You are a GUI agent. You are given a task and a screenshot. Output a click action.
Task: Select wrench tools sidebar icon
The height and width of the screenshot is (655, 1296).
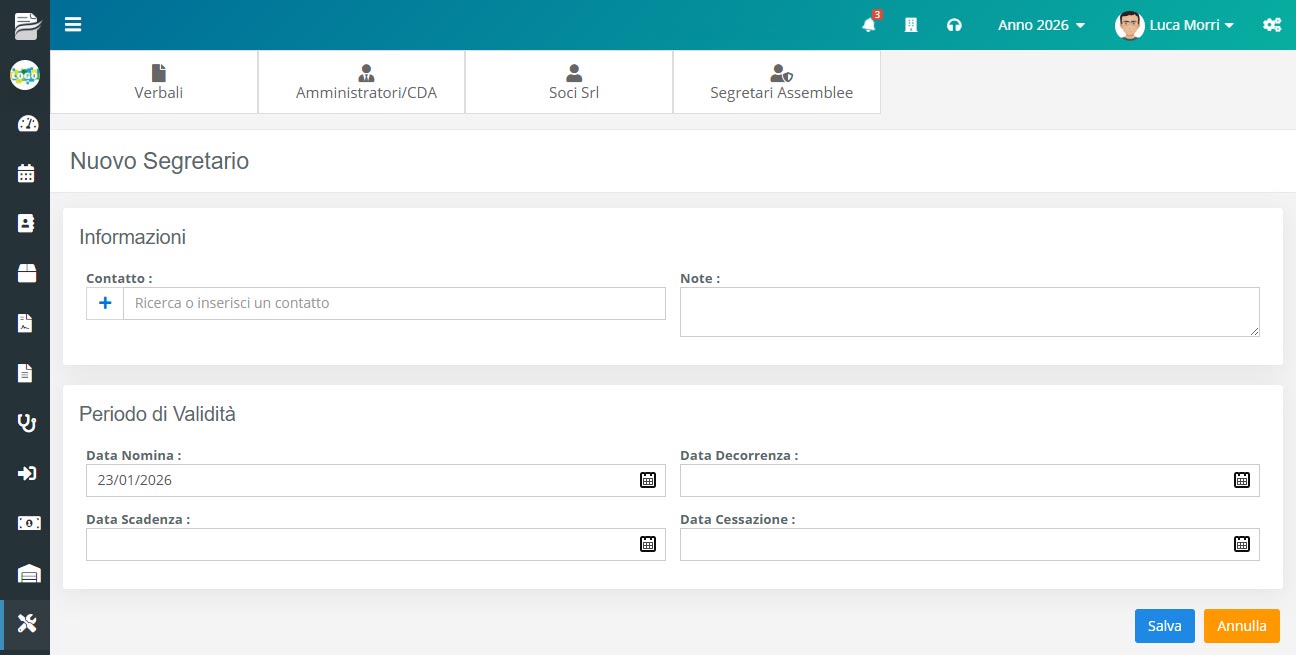[x=27, y=624]
